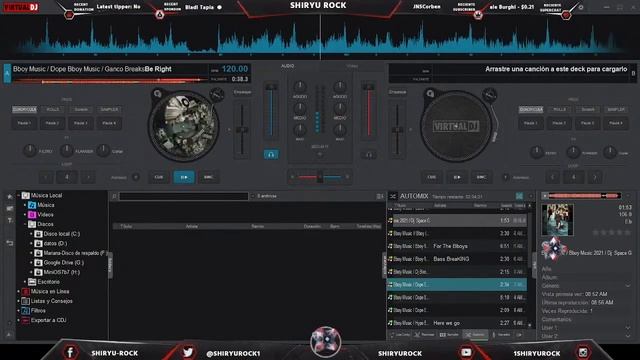
Task: Double the right deck loop length
Action: [x=595, y=177]
